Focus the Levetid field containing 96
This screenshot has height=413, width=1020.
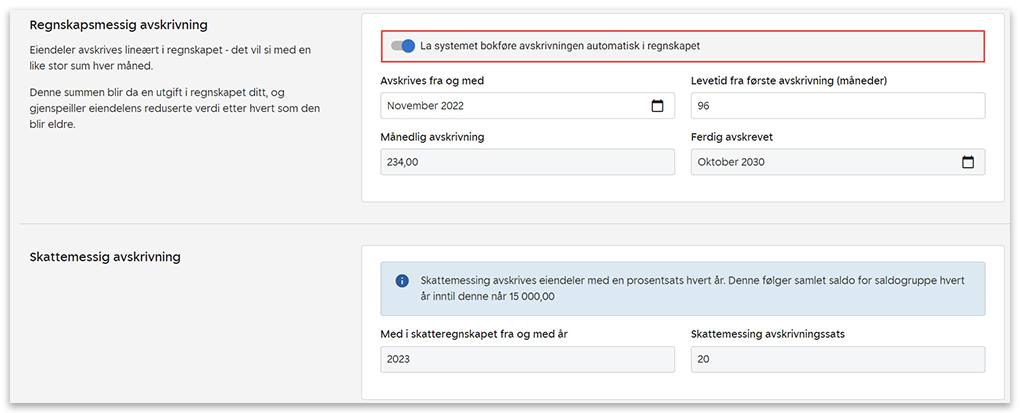837,106
